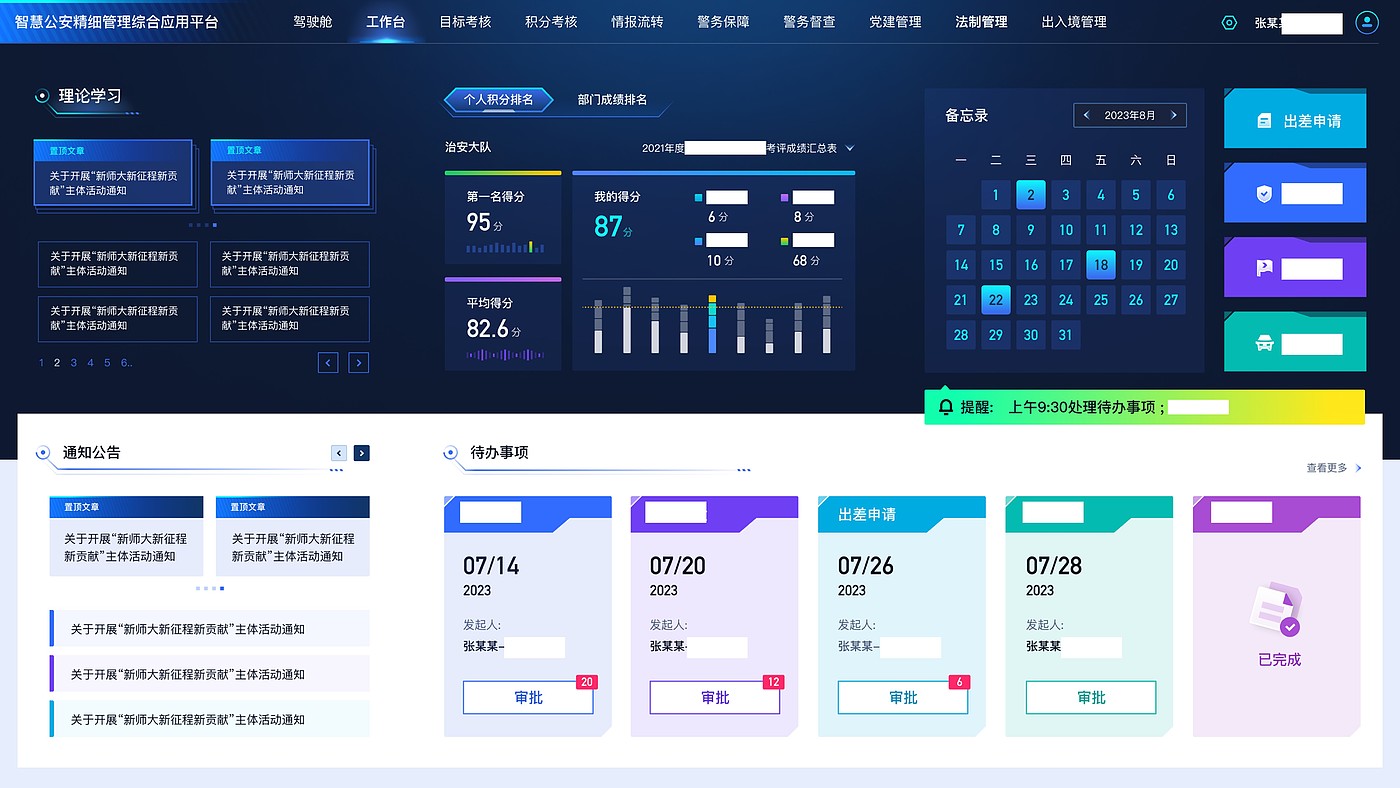Image resolution: width=1400 pixels, height=788 pixels.
Task: Click the document icon on 出差申请 shortcut
Action: point(1264,121)
